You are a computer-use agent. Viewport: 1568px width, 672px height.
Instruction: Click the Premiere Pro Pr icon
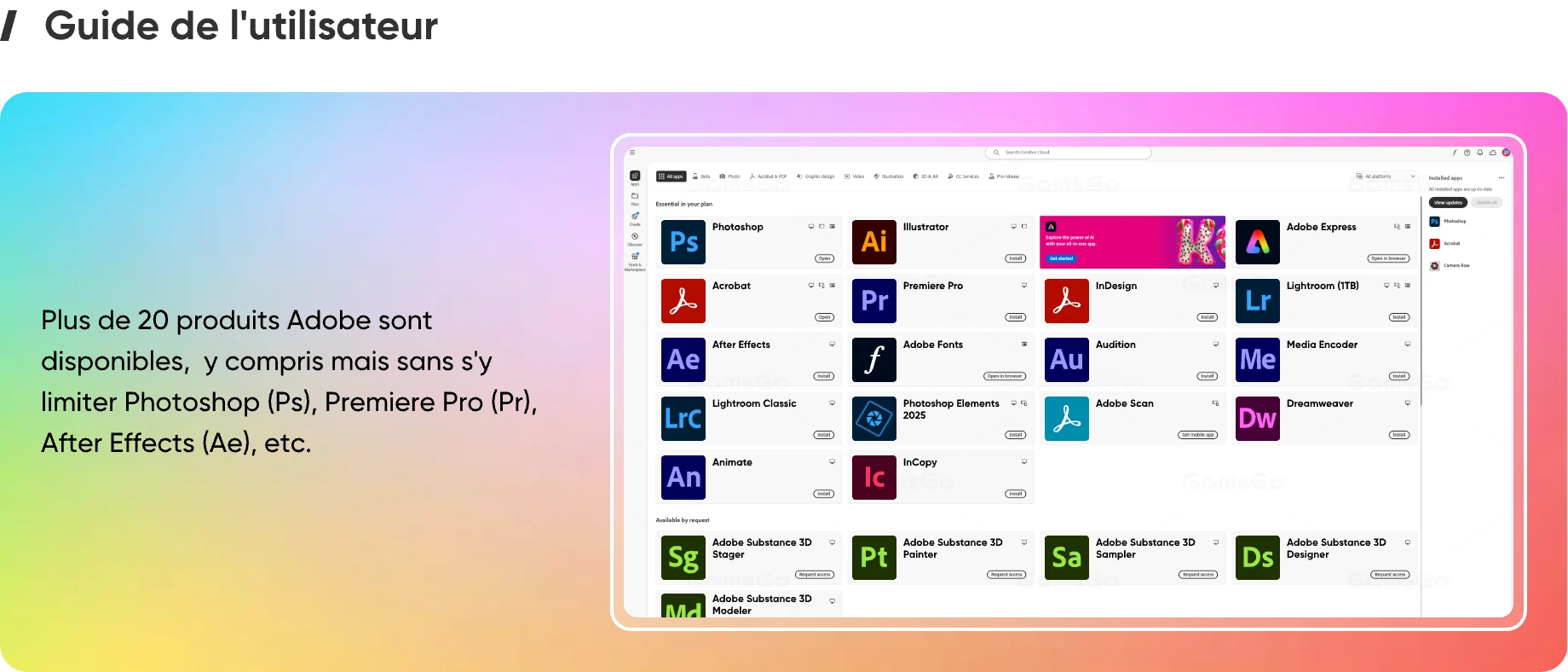pyautogui.click(x=874, y=301)
